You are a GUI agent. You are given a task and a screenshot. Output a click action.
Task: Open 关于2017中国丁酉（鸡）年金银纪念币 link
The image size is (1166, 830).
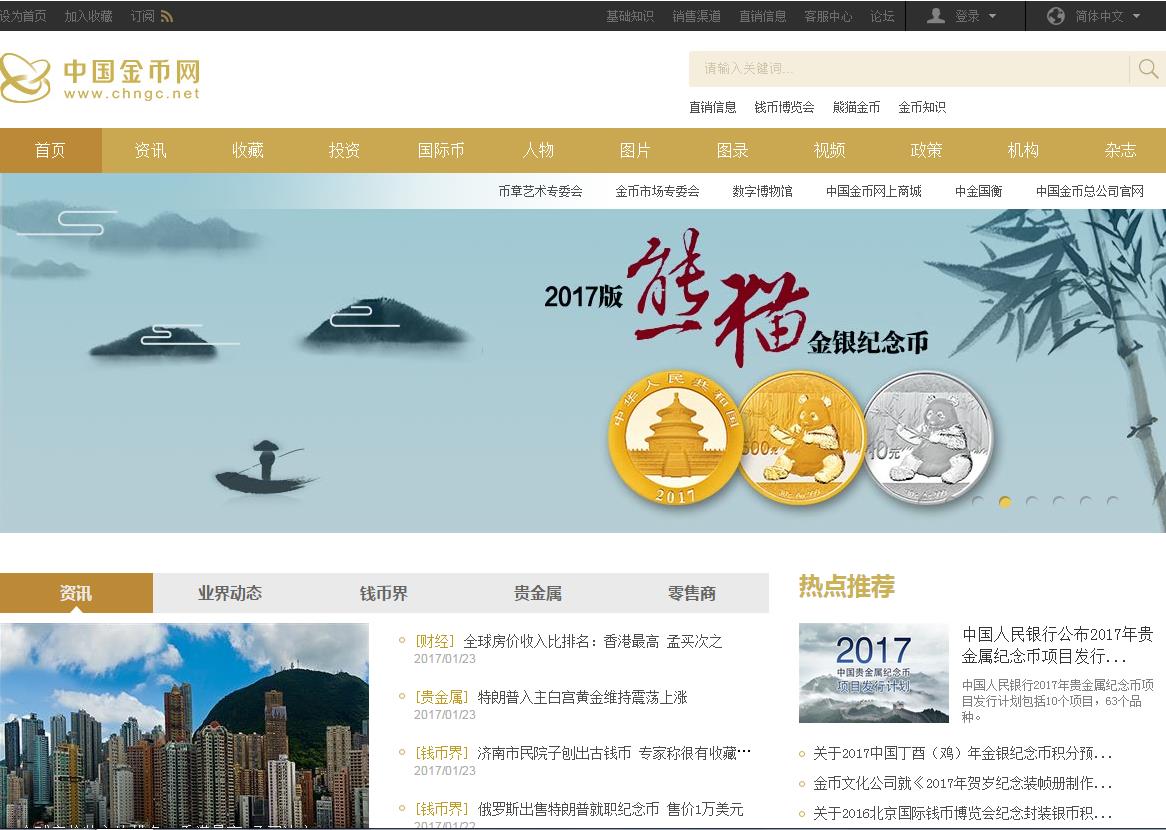(962, 753)
